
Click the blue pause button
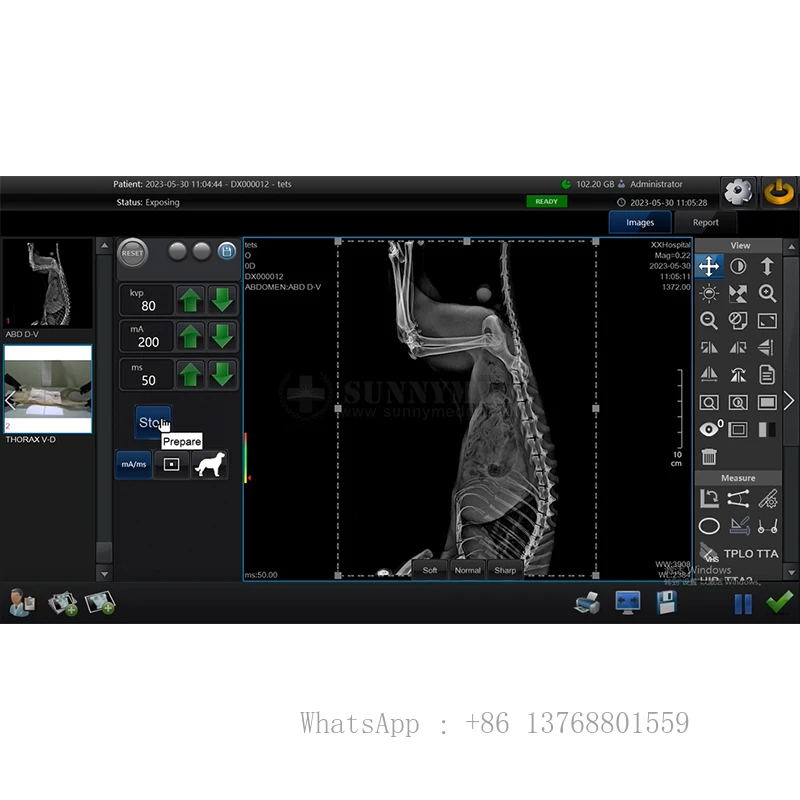[x=743, y=604]
